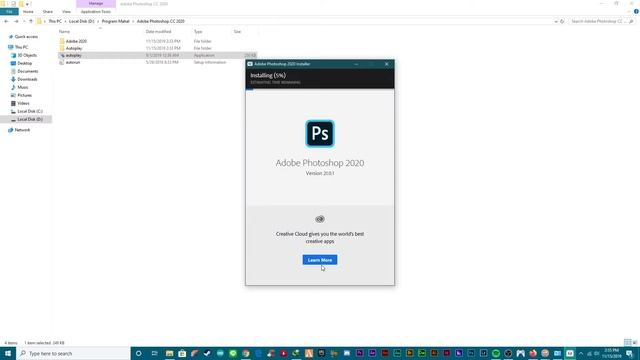Minimize the Adobe Photoshop 2020 Installer window
The image size is (640, 360).
tap(356, 64)
